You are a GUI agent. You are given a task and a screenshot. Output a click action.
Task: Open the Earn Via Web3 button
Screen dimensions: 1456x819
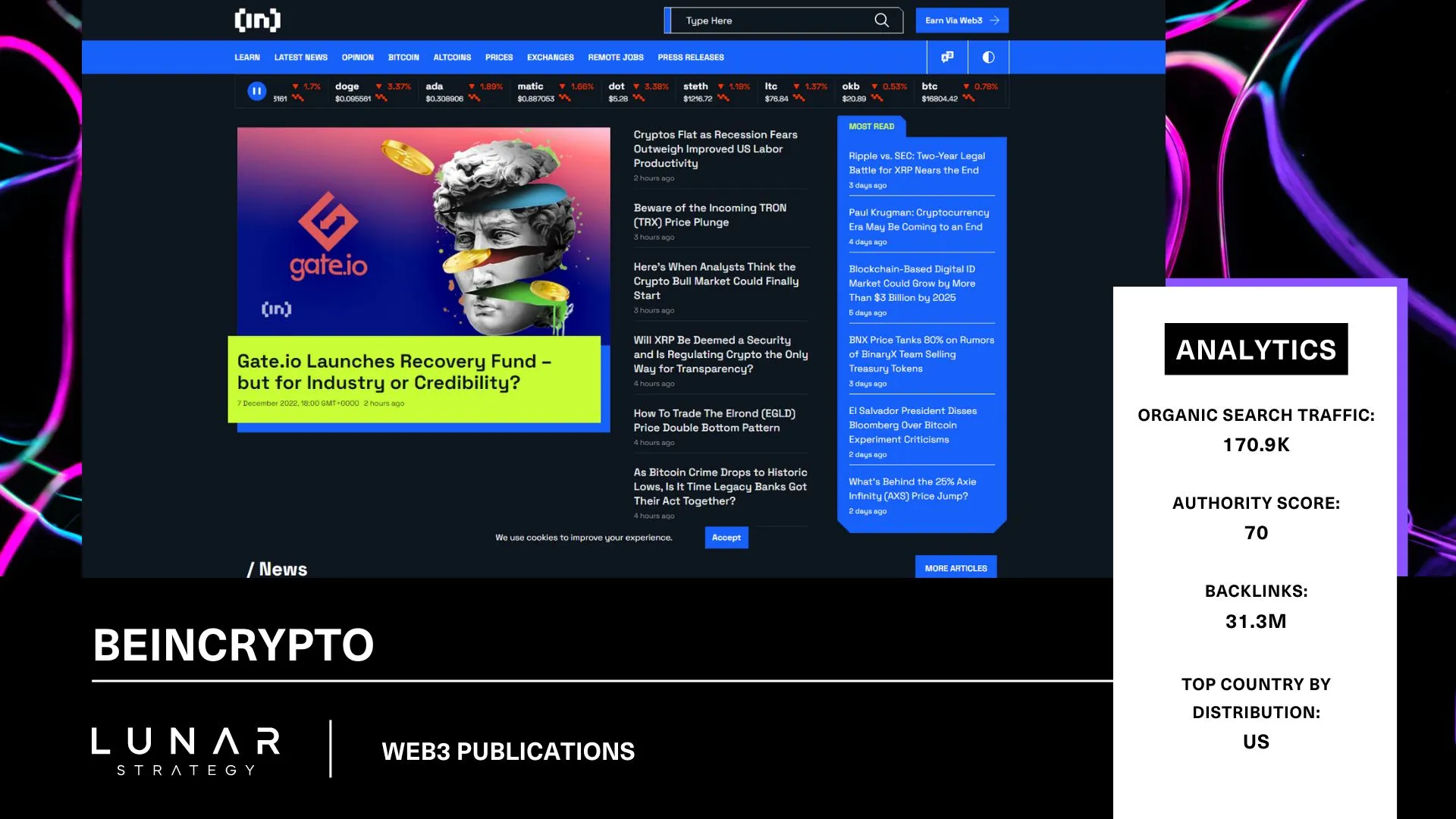pos(962,20)
